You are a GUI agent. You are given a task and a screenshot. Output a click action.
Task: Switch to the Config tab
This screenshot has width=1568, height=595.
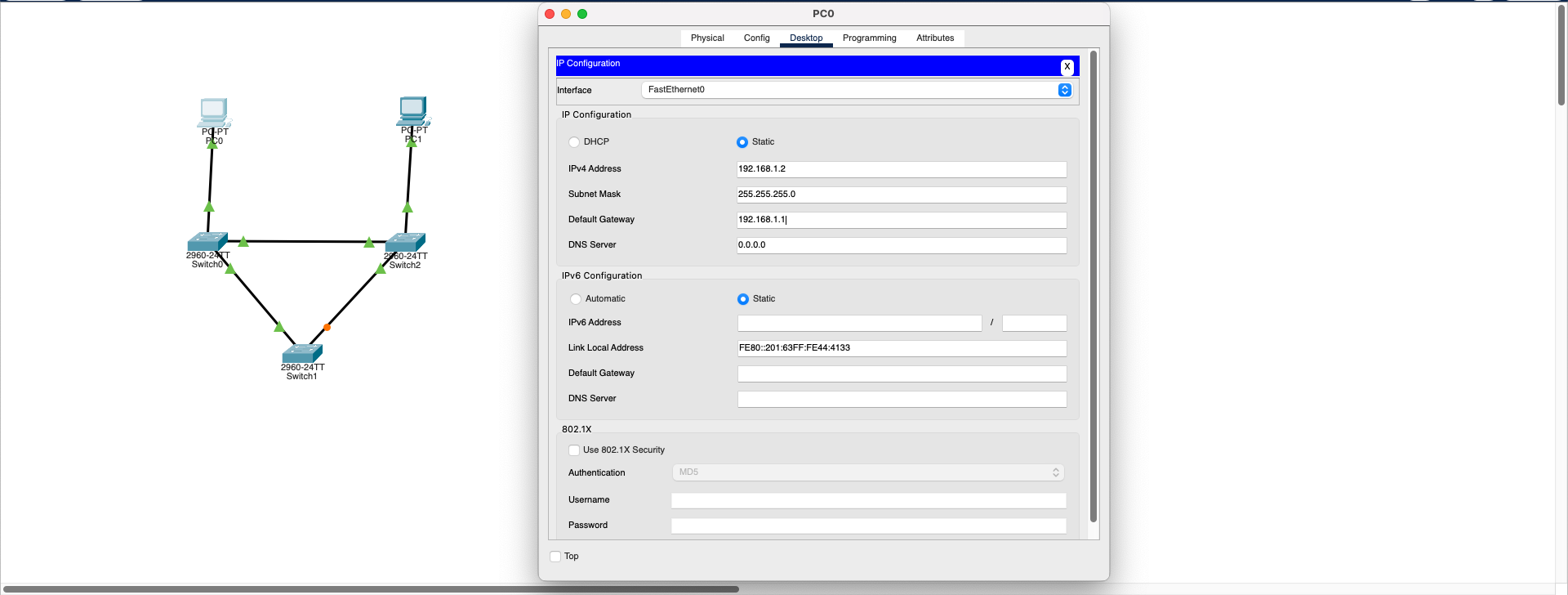point(757,38)
